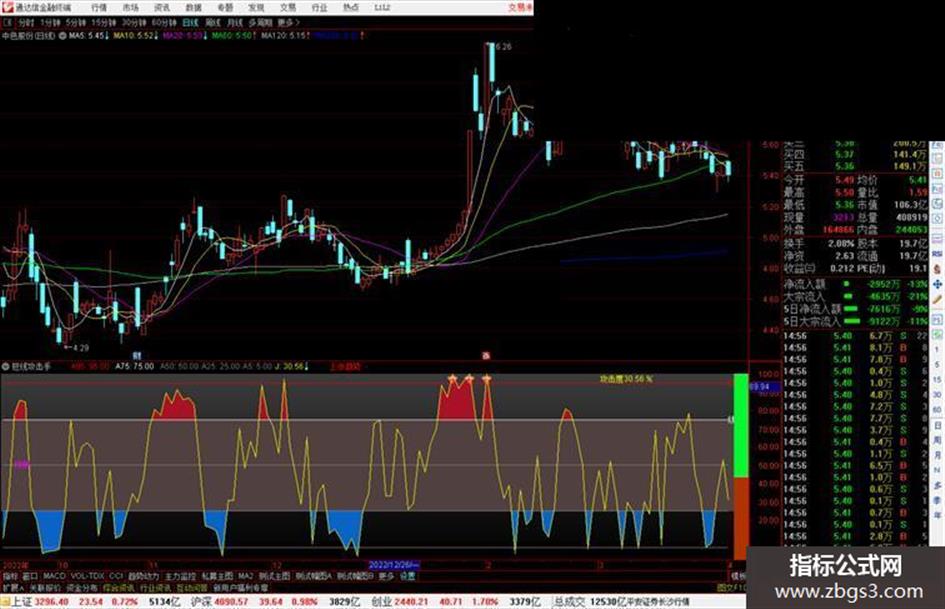Open the 资讯 menu

[x=162, y=7]
